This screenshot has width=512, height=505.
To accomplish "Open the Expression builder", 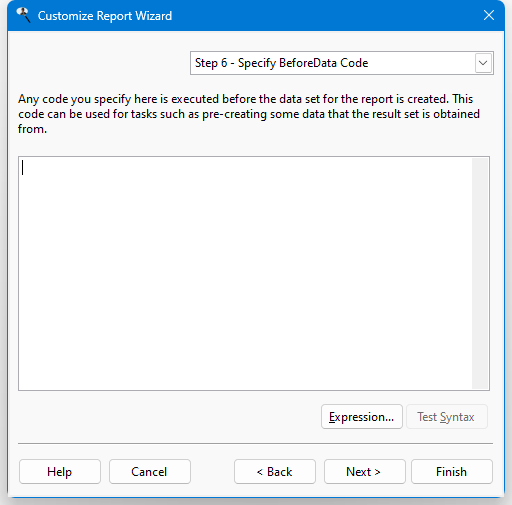I will [x=362, y=417].
